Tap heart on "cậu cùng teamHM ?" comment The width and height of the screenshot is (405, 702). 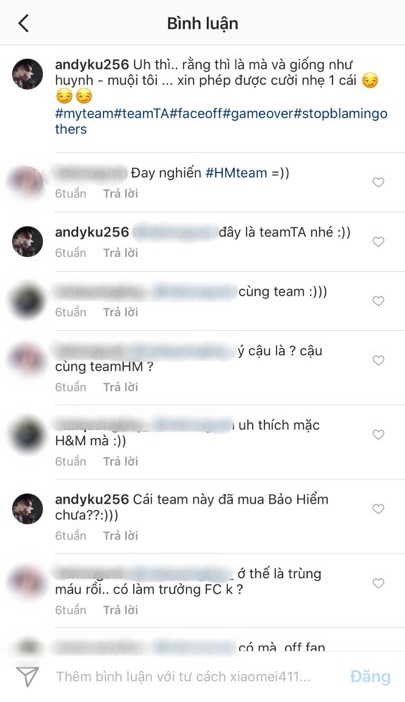(x=378, y=360)
